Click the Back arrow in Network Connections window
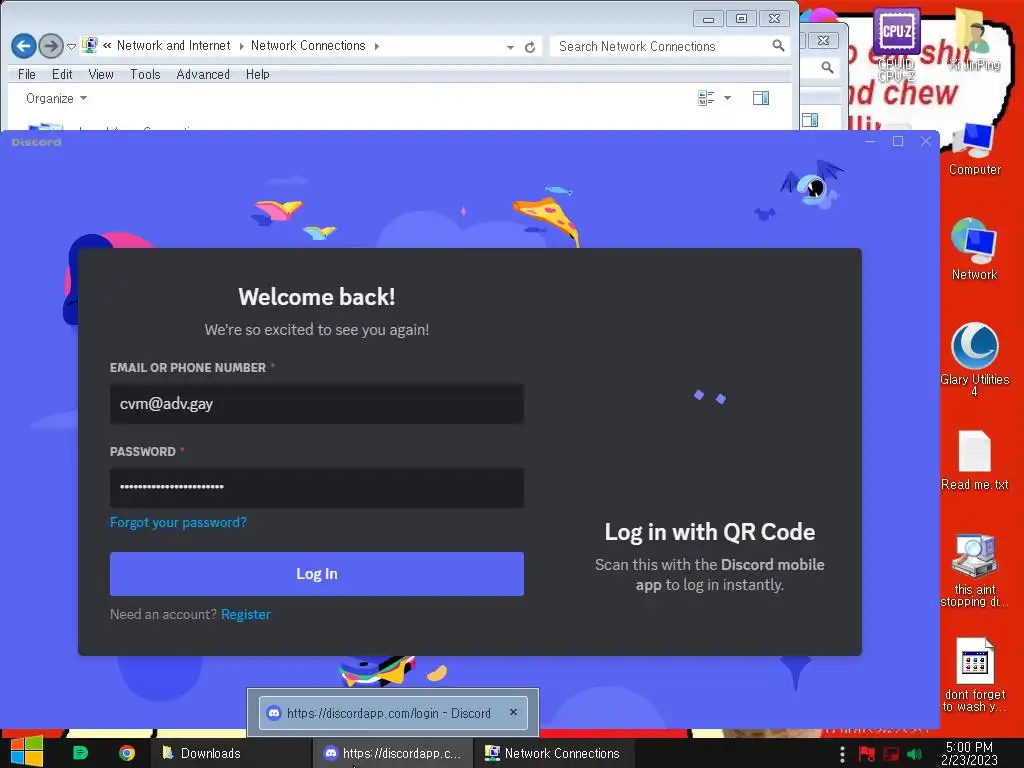The image size is (1024, 768). click(x=24, y=46)
